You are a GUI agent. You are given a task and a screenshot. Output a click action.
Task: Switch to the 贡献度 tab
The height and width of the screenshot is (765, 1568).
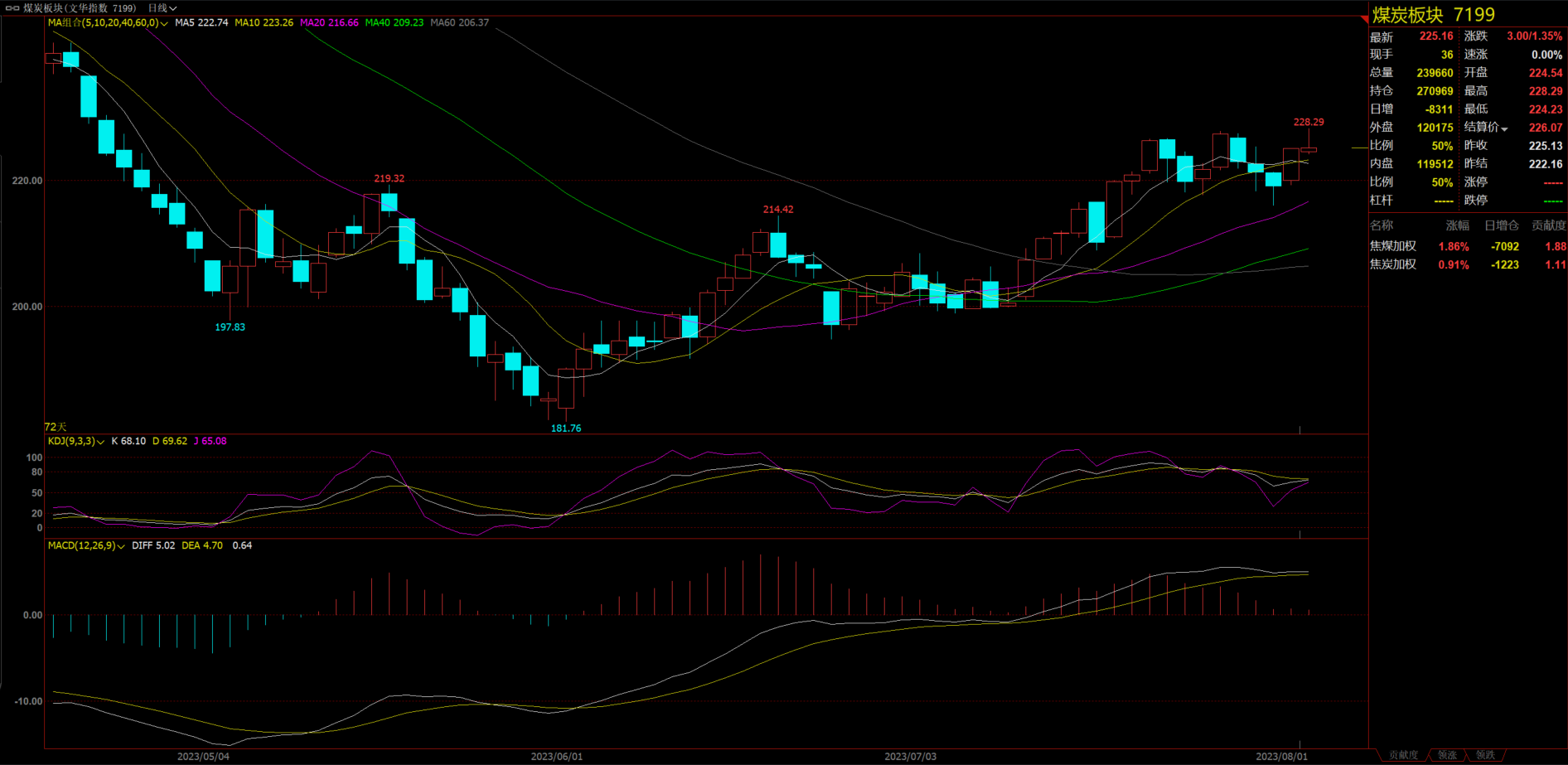tap(1403, 755)
